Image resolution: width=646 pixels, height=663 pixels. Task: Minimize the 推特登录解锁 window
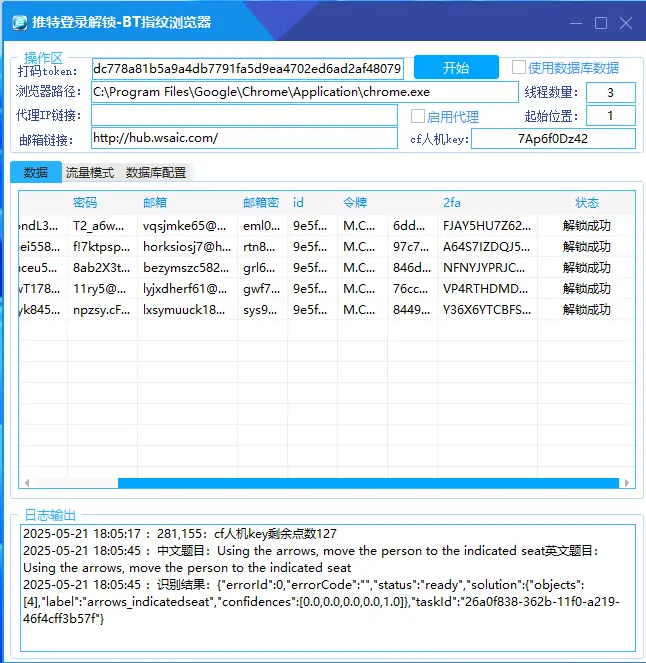tap(576, 23)
